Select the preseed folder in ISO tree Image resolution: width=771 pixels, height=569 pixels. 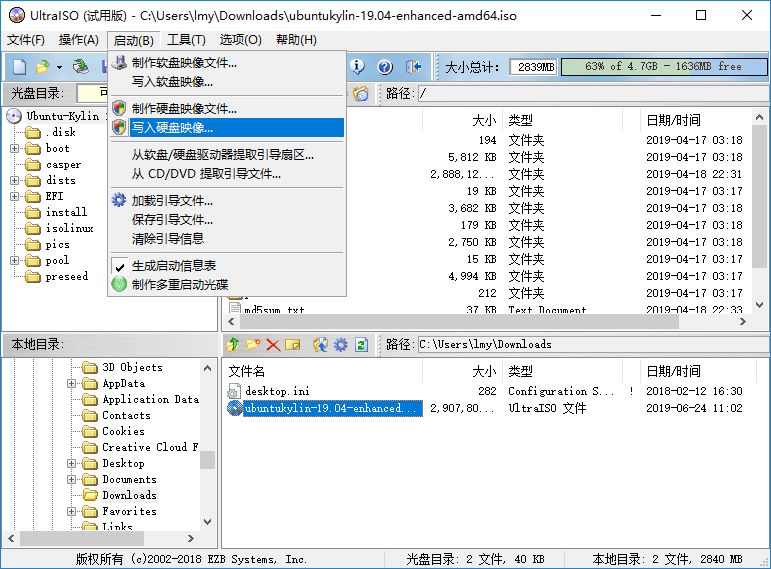coord(66,276)
